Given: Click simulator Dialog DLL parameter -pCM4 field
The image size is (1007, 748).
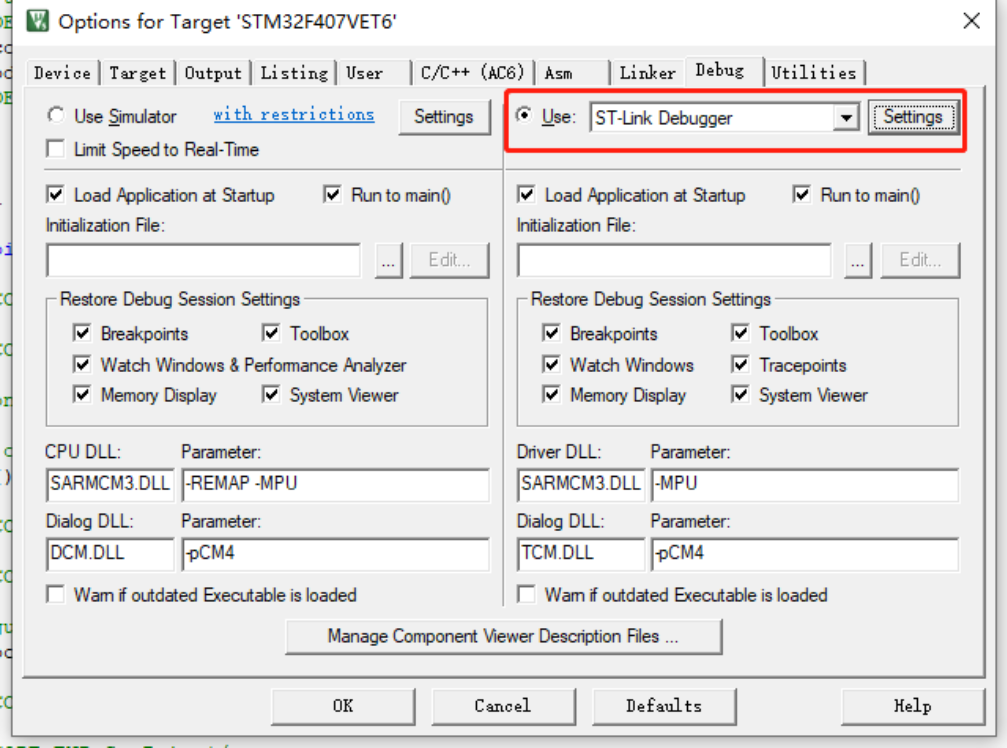Looking at the screenshot, I should (336, 553).
